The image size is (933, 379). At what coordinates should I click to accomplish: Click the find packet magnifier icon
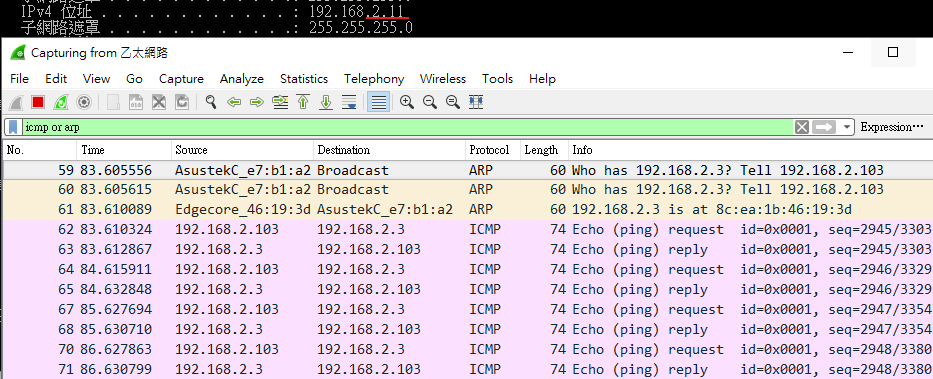coord(211,102)
